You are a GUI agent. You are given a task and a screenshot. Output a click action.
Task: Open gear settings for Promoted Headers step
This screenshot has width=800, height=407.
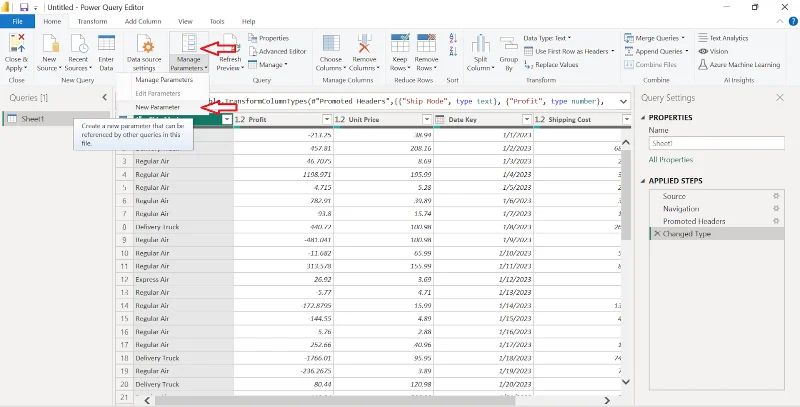[x=776, y=221]
